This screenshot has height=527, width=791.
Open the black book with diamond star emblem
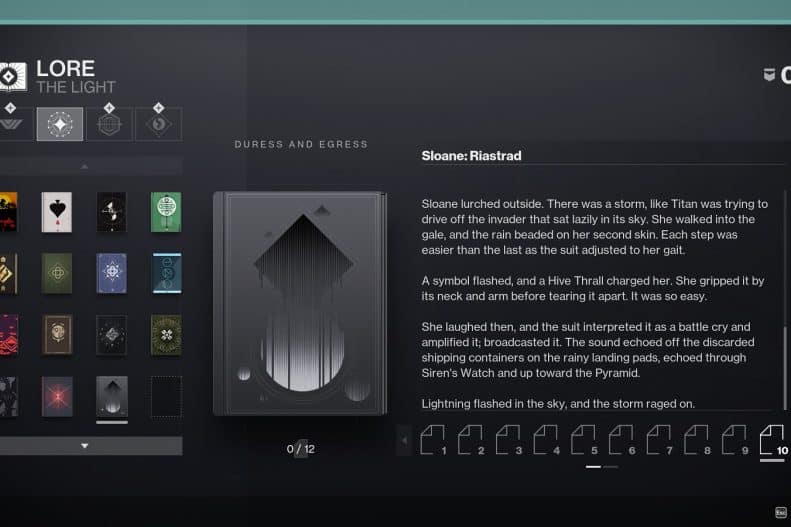click(x=111, y=335)
